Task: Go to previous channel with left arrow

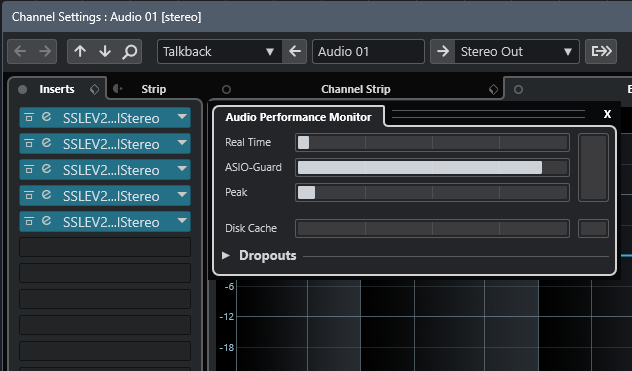Action: point(20,51)
